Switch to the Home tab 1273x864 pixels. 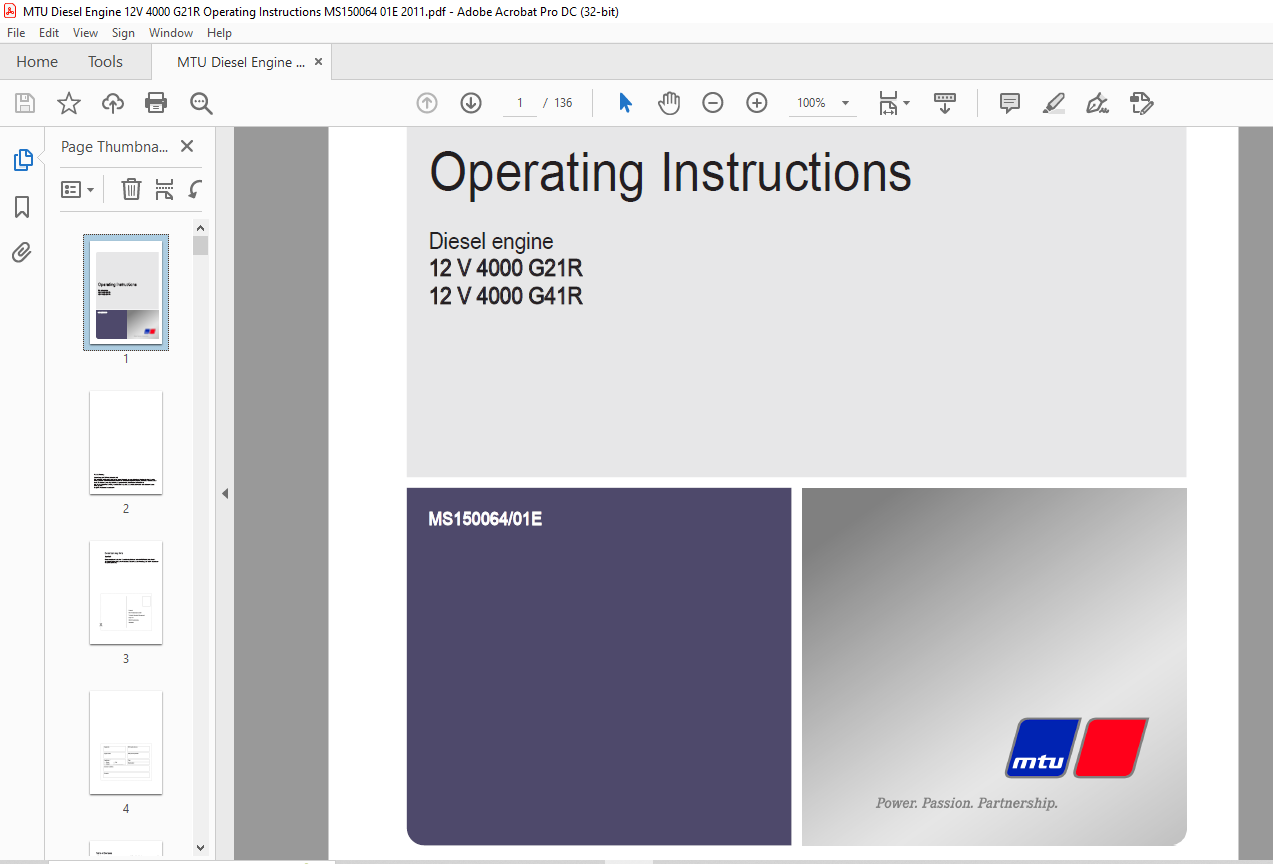tap(37, 62)
